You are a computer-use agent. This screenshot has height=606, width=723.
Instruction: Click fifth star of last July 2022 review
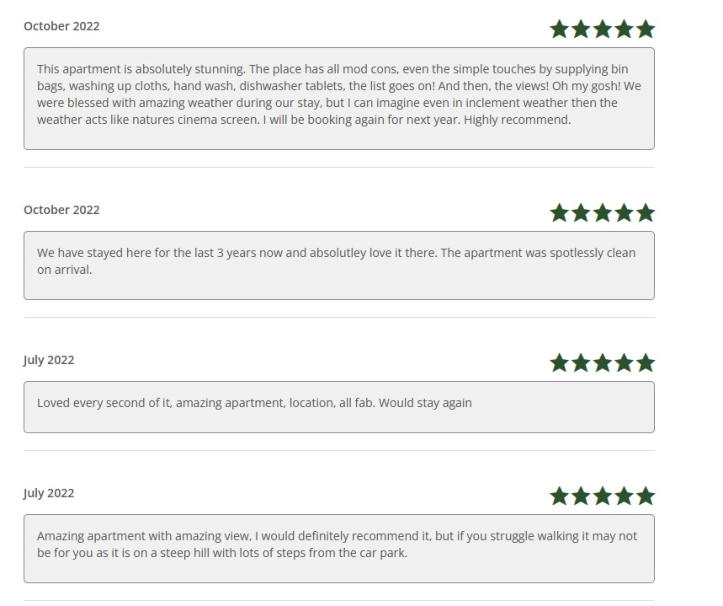(646, 496)
